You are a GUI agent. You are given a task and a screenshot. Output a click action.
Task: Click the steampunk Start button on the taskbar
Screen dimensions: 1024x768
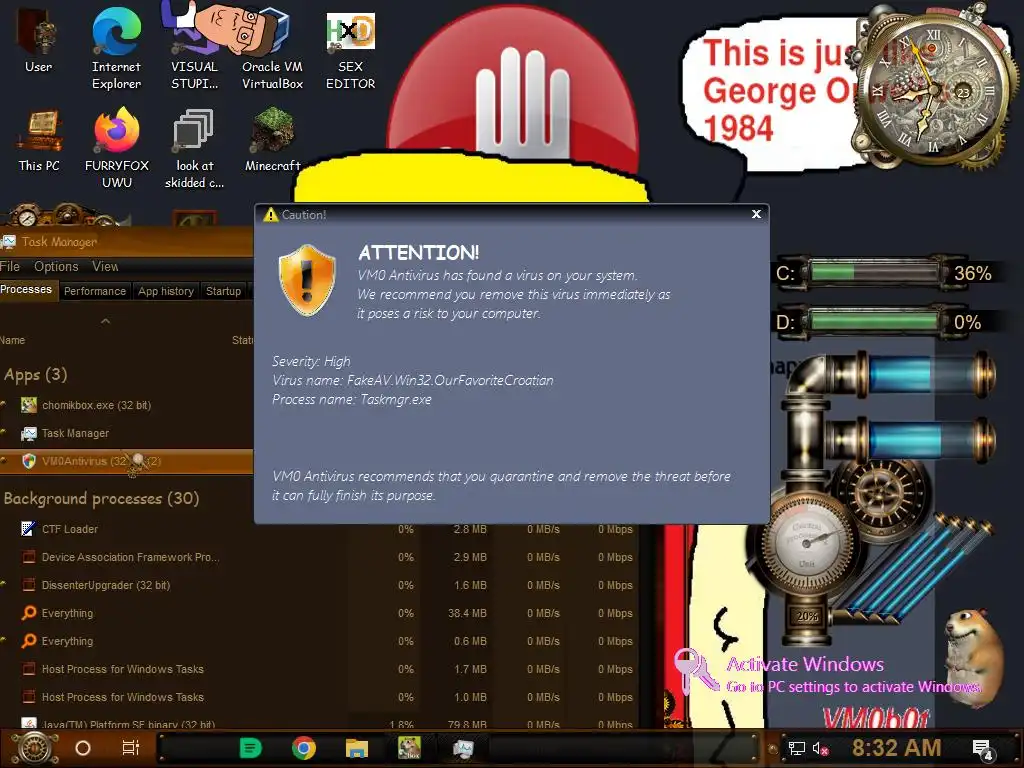tap(35, 748)
